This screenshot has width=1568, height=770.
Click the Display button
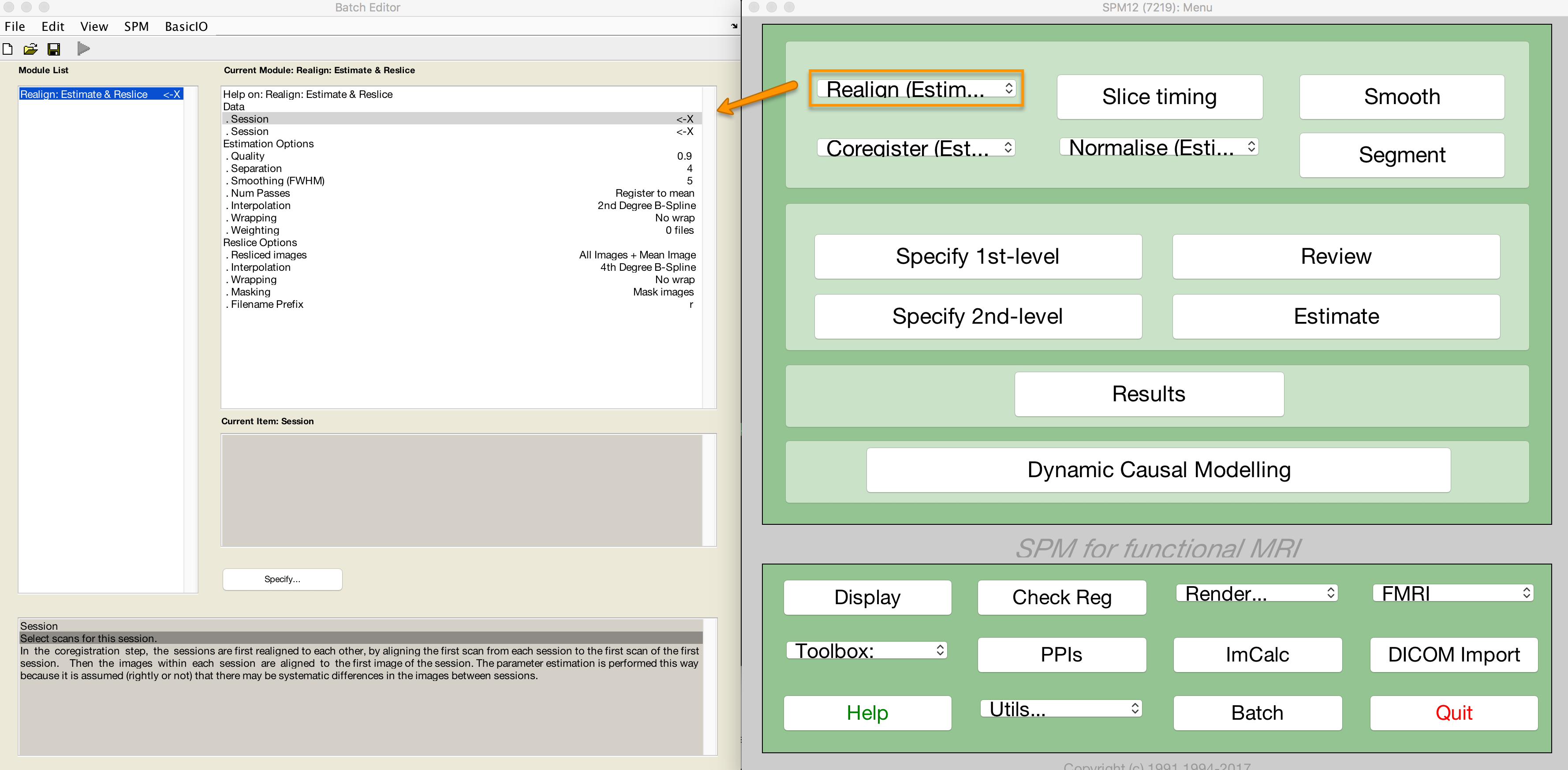(867, 598)
